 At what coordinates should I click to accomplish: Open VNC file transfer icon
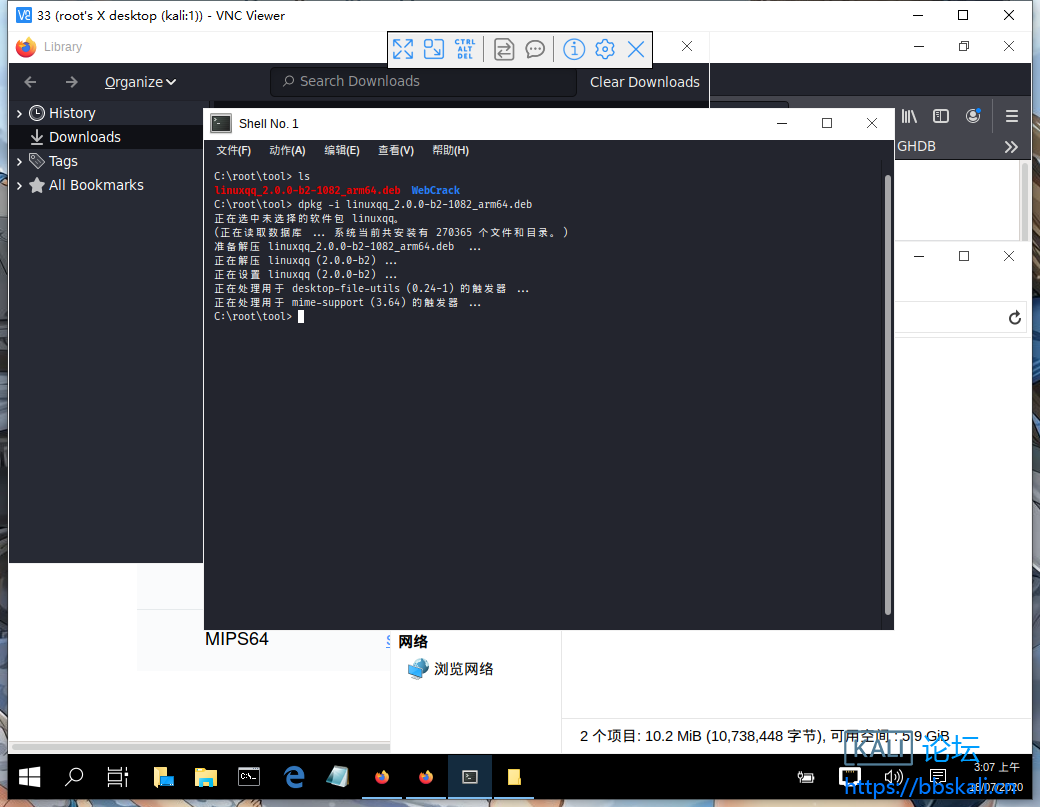pos(504,49)
